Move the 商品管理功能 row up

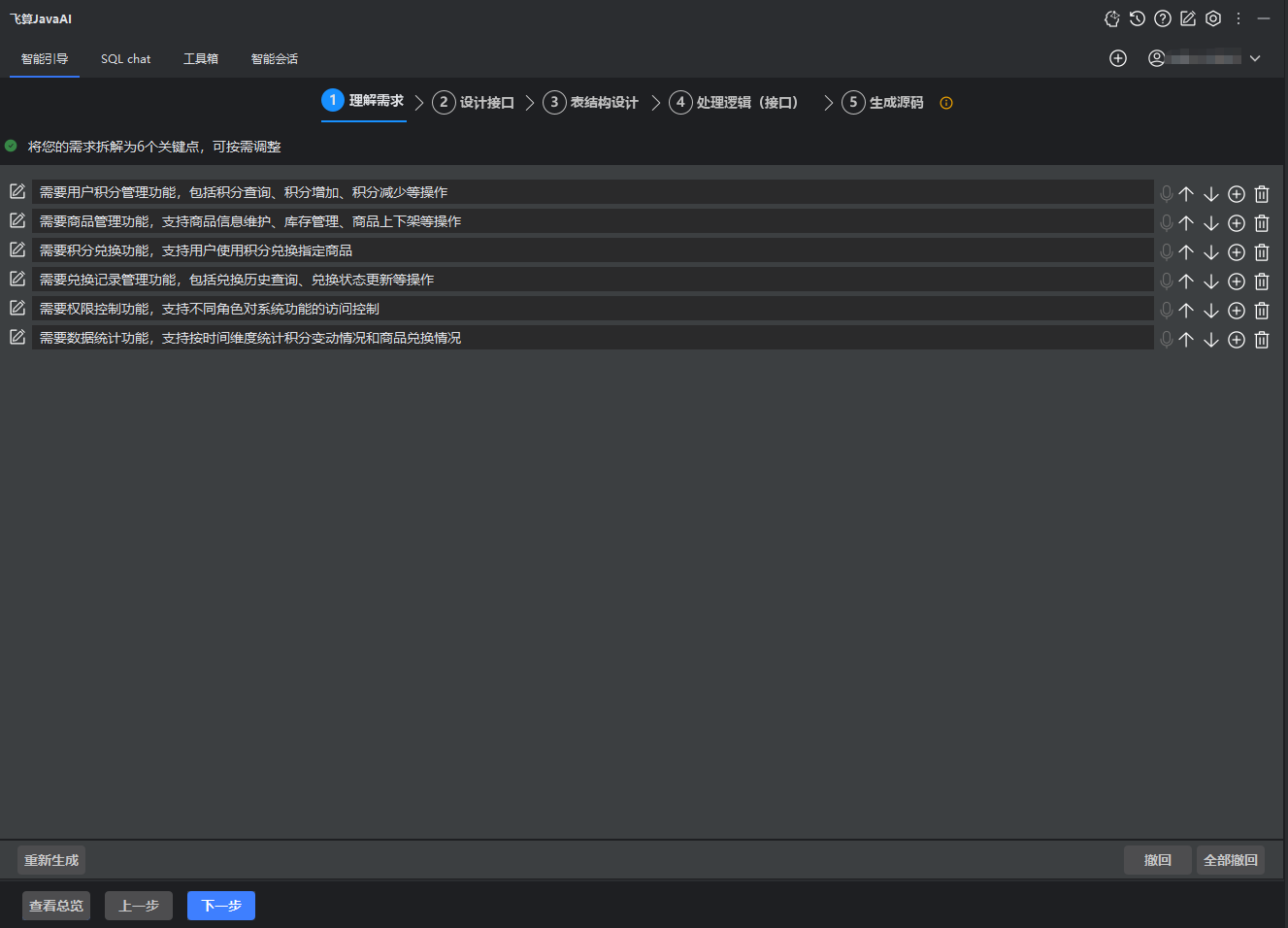[x=1186, y=223]
